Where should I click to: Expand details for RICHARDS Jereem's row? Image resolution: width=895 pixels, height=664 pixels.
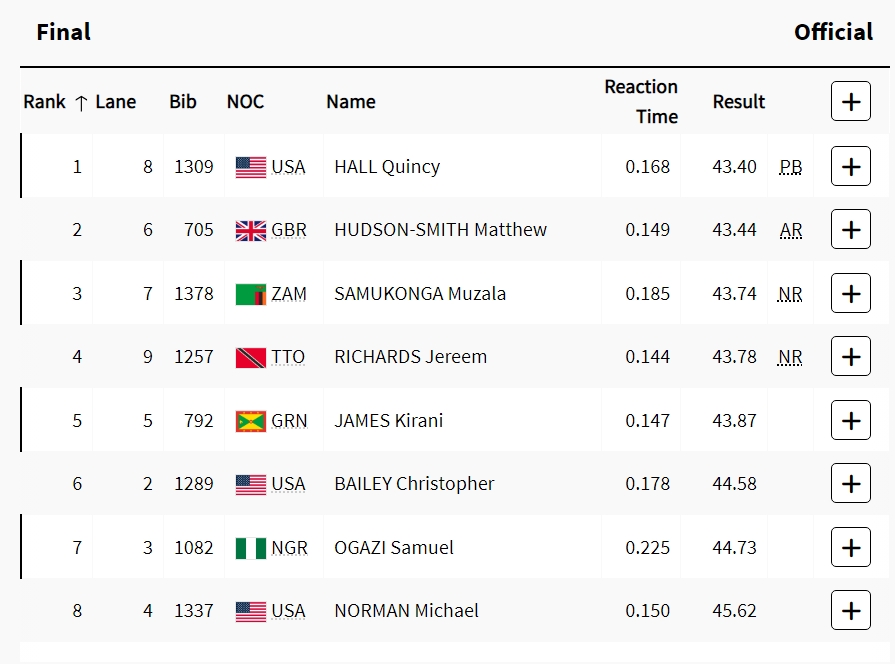tap(850, 357)
